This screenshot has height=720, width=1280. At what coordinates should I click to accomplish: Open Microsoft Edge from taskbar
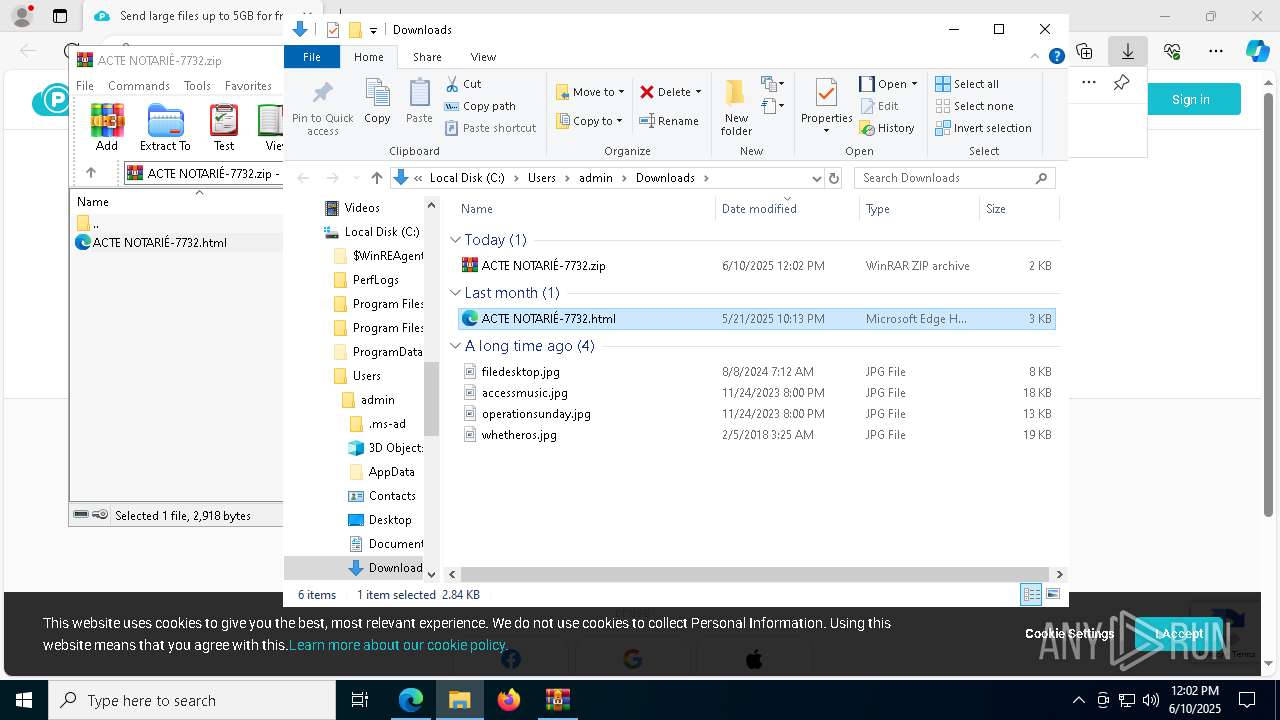tap(411, 700)
